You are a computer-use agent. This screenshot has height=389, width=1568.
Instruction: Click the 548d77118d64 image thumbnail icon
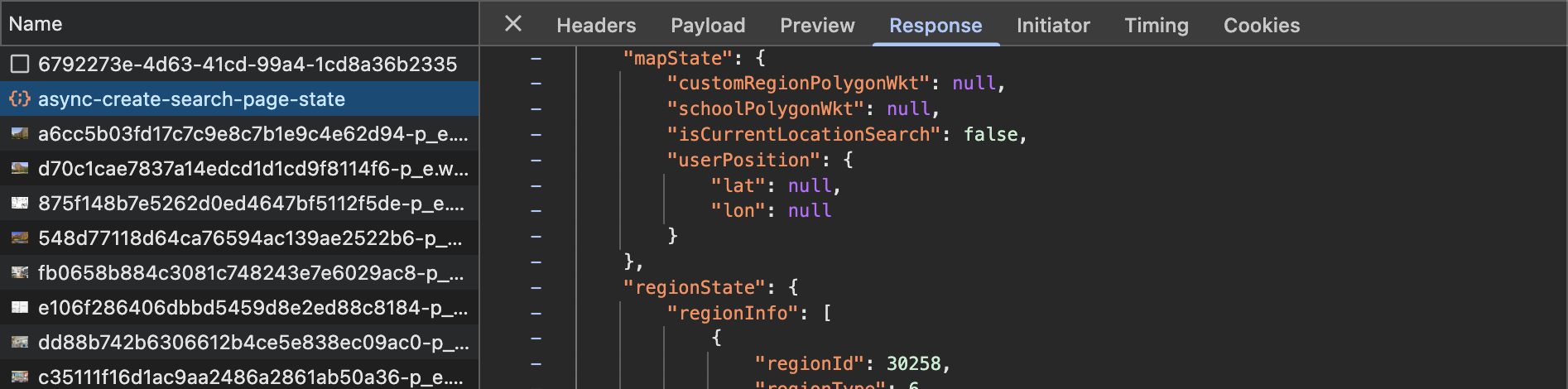tap(20, 238)
